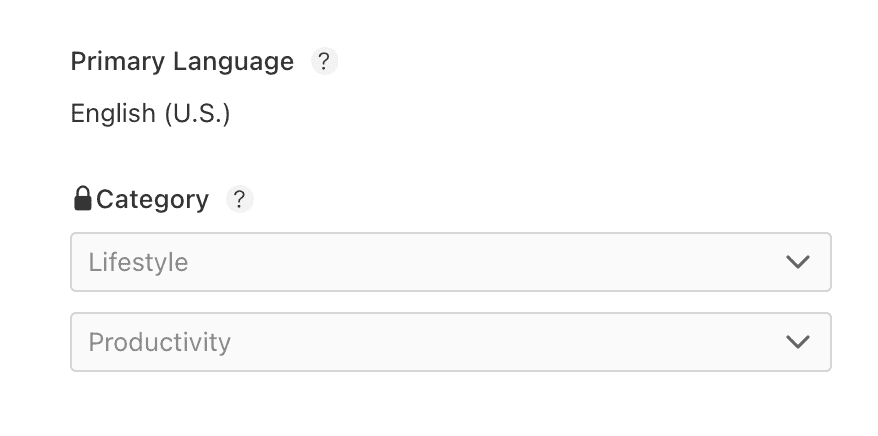The width and height of the screenshot is (878, 436).
Task: Click the Category section label
Action: point(152,200)
